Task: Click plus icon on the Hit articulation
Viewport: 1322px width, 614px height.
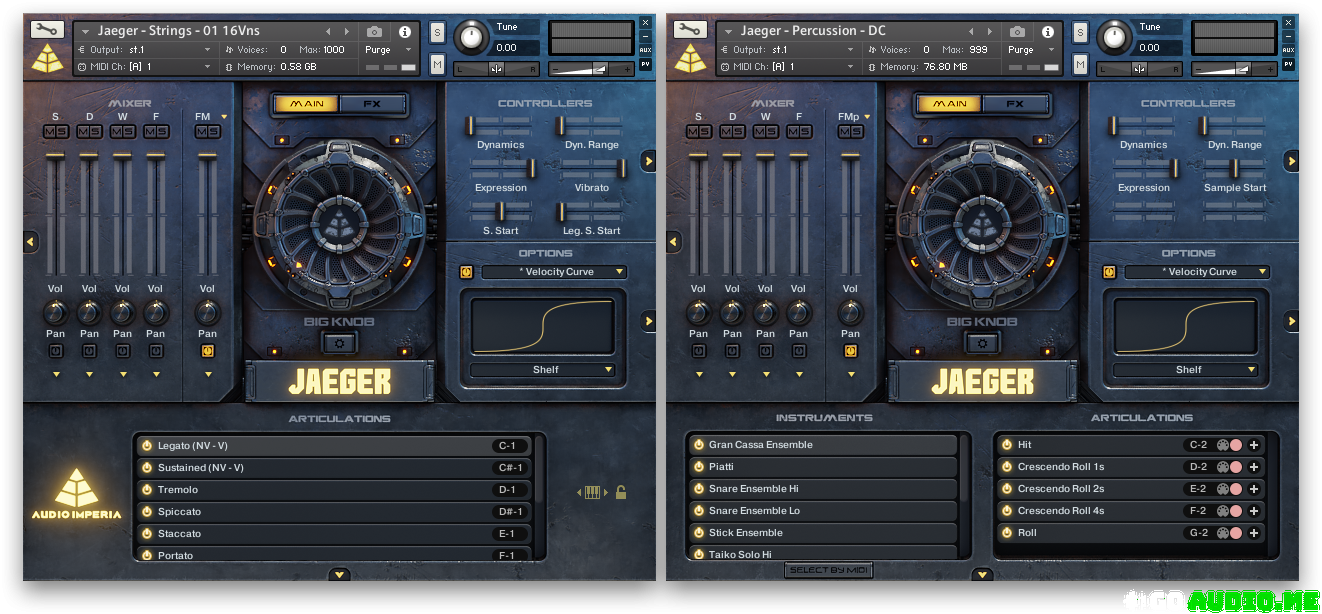Action: (x=1254, y=445)
